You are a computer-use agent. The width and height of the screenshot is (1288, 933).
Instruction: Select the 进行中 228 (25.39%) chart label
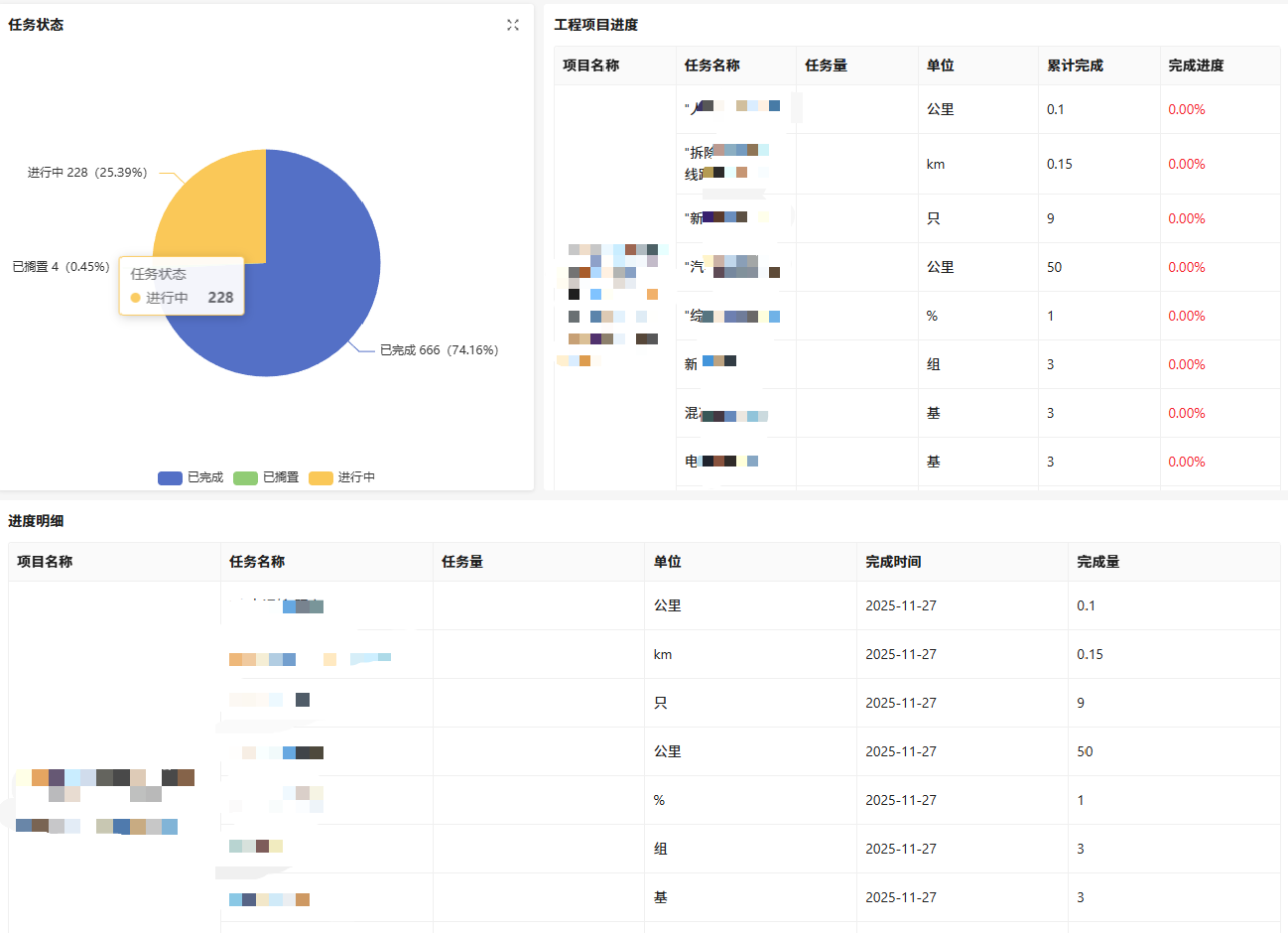87,173
